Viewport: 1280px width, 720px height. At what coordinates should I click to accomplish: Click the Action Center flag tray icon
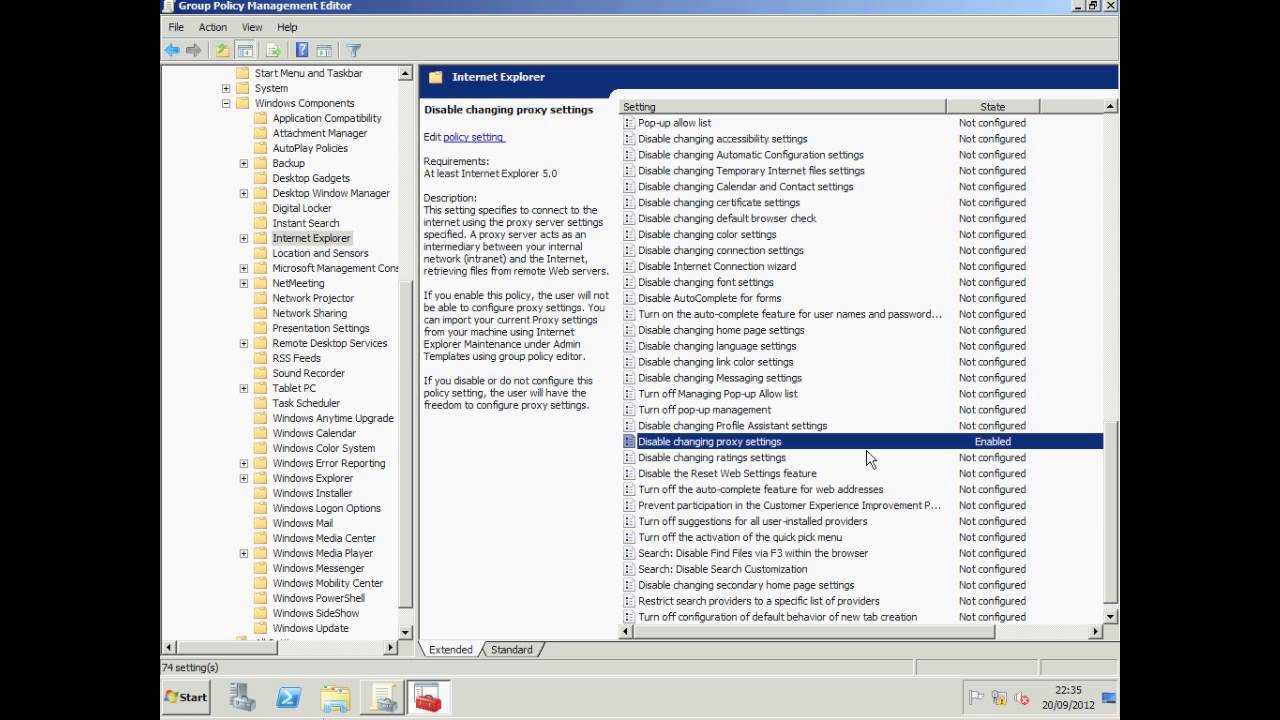[x=976, y=698]
